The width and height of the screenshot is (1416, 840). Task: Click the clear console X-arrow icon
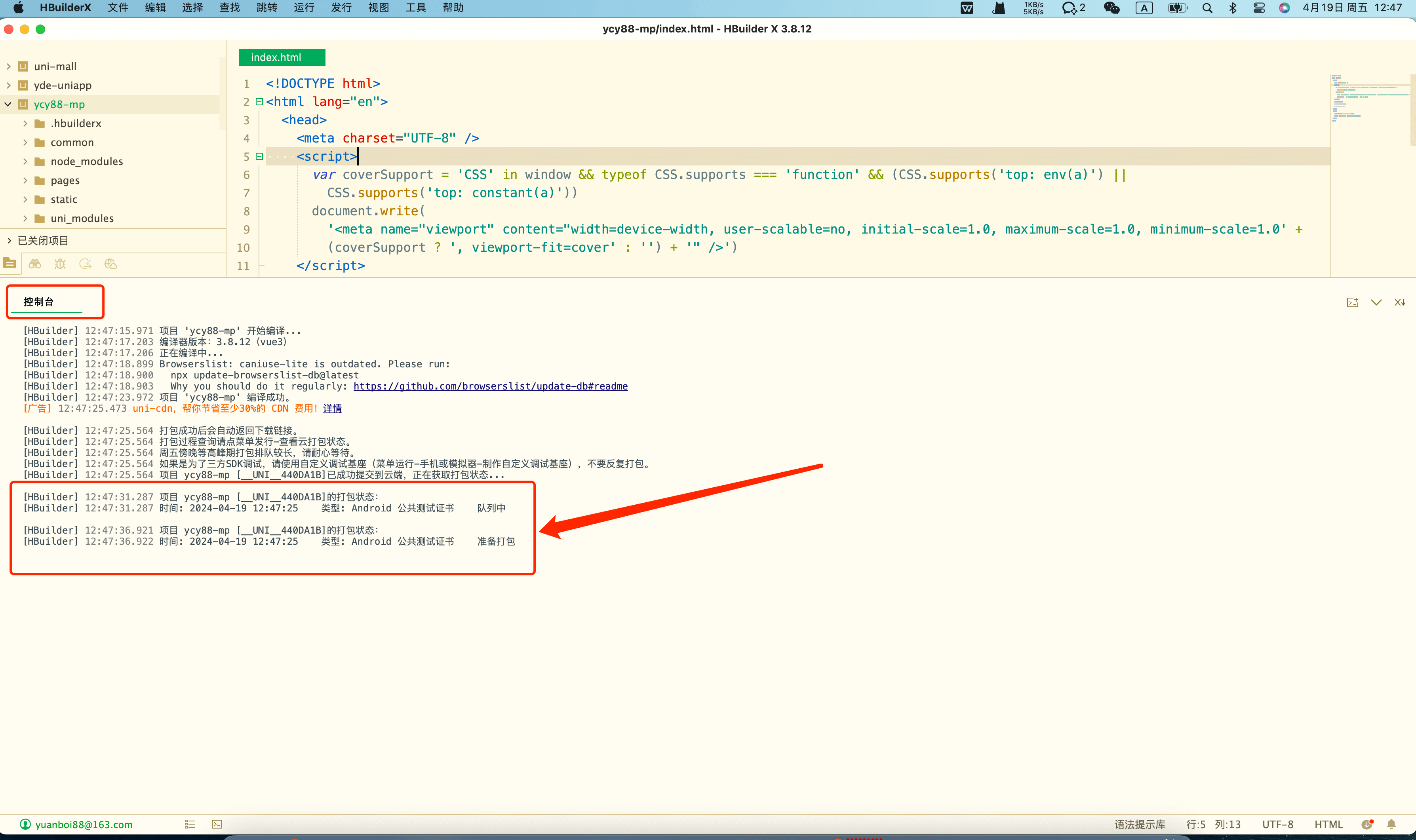click(x=1400, y=302)
